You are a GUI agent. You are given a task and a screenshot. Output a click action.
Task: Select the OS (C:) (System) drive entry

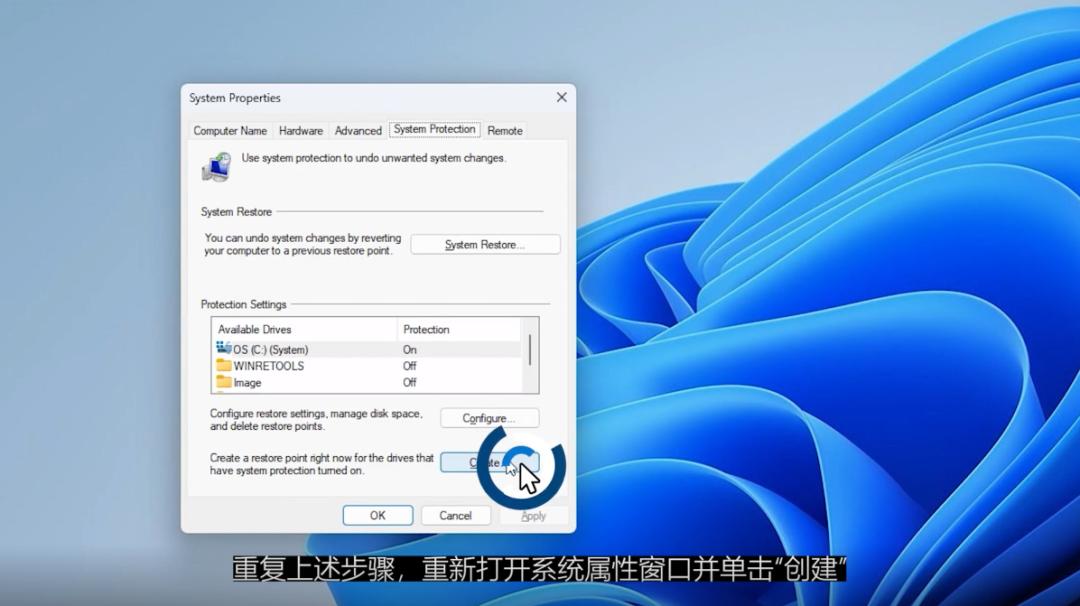click(300, 348)
